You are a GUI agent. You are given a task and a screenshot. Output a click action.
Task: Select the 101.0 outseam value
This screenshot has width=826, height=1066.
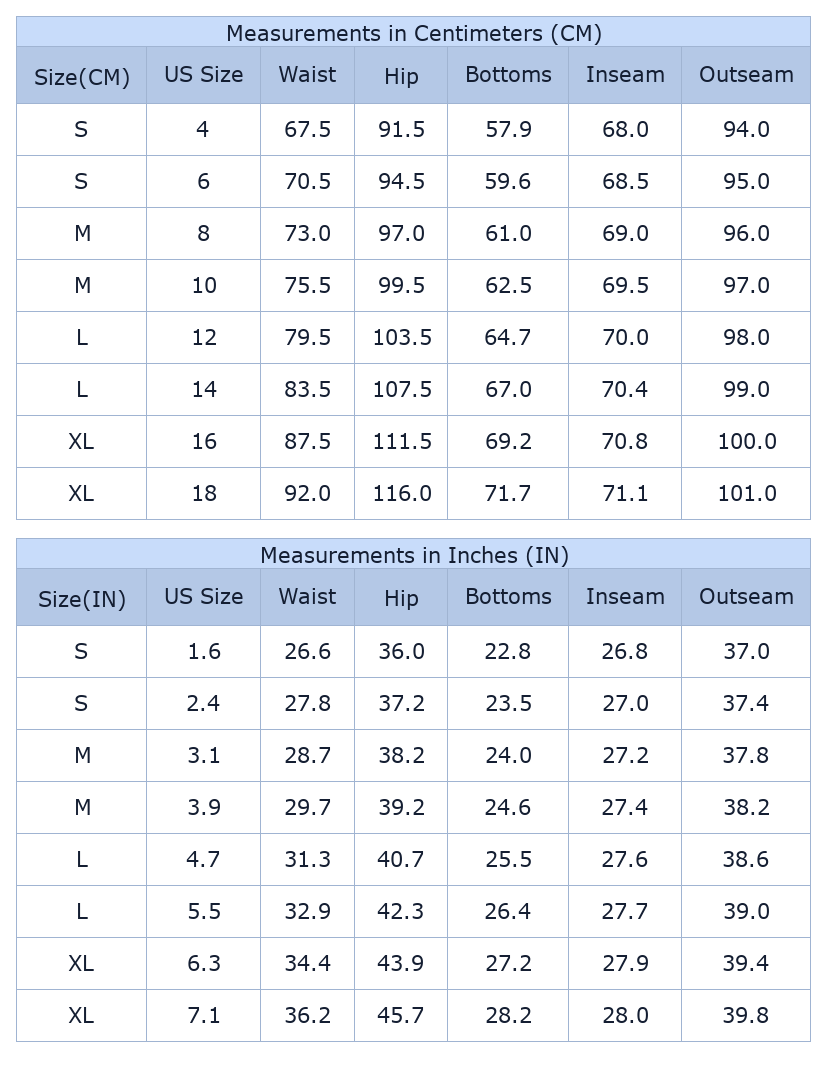pyautogui.click(x=746, y=494)
